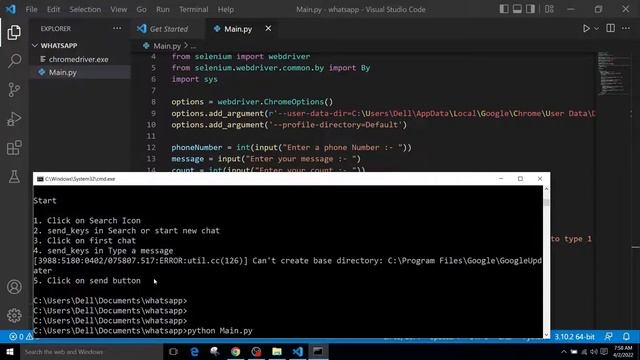Open Google Chrome from taskbar
This screenshot has height=360, width=640.
pos(236,351)
